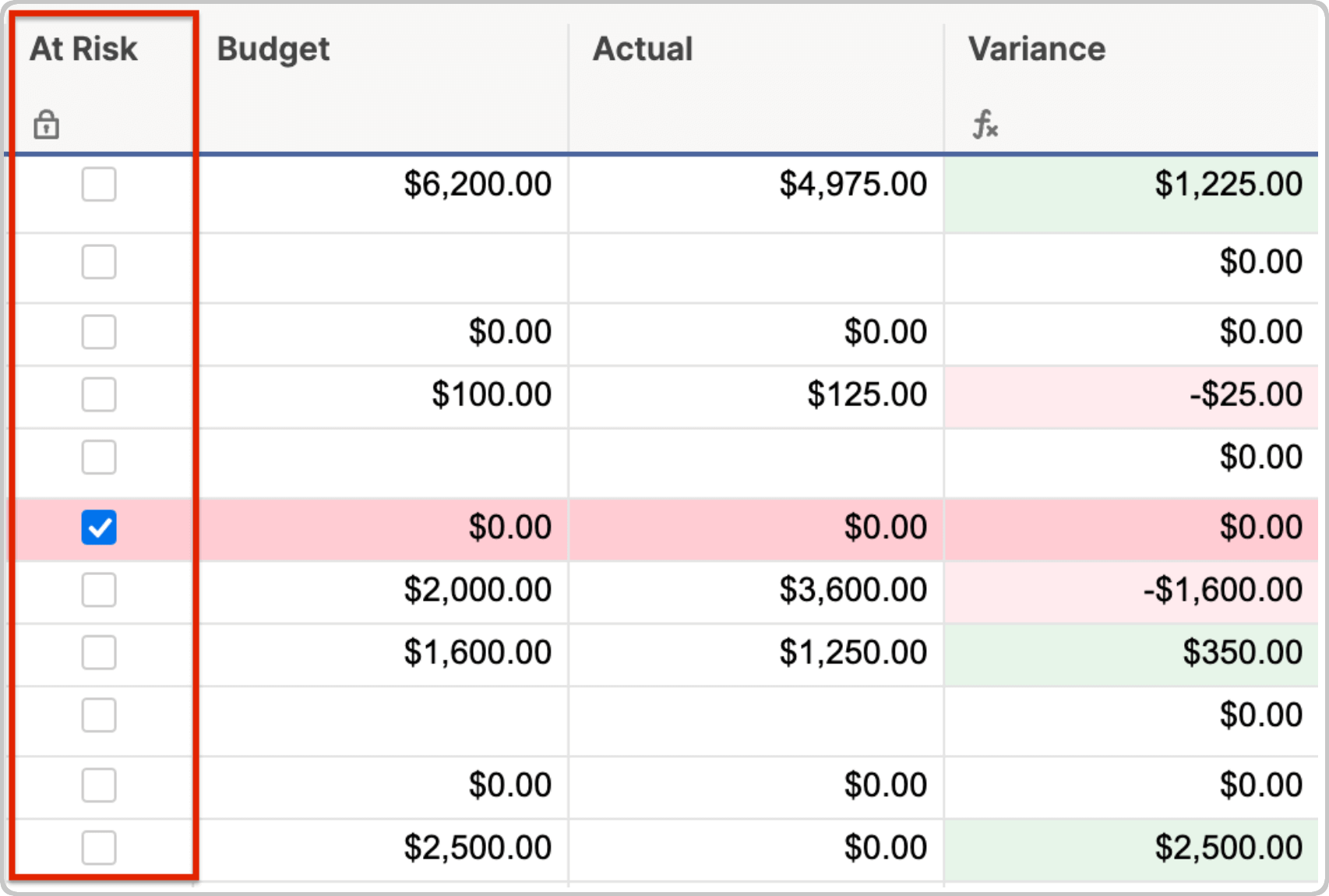This screenshot has width=1329, height=896.
Task: Click the formula fx icon under Variance
Action: tap(985, 125)
